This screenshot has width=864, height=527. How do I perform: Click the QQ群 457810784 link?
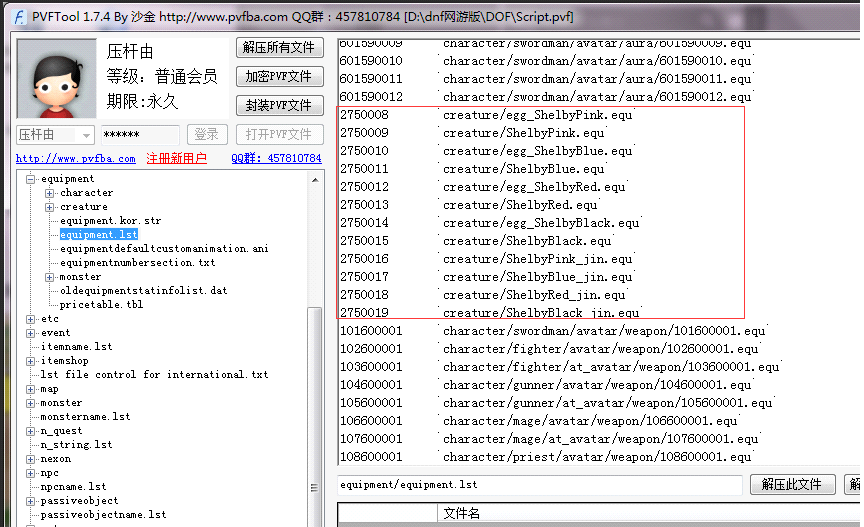pyautogui.click(x=276, y=159)
